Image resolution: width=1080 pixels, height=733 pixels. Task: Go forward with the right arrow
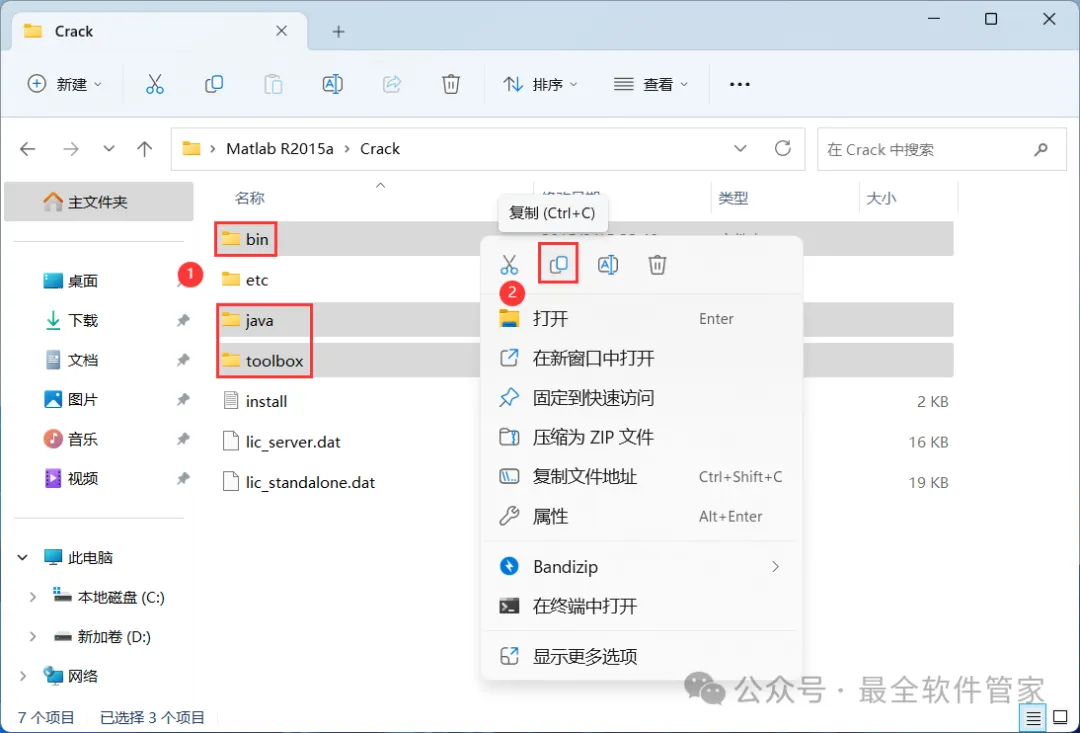tap(71, 149)
